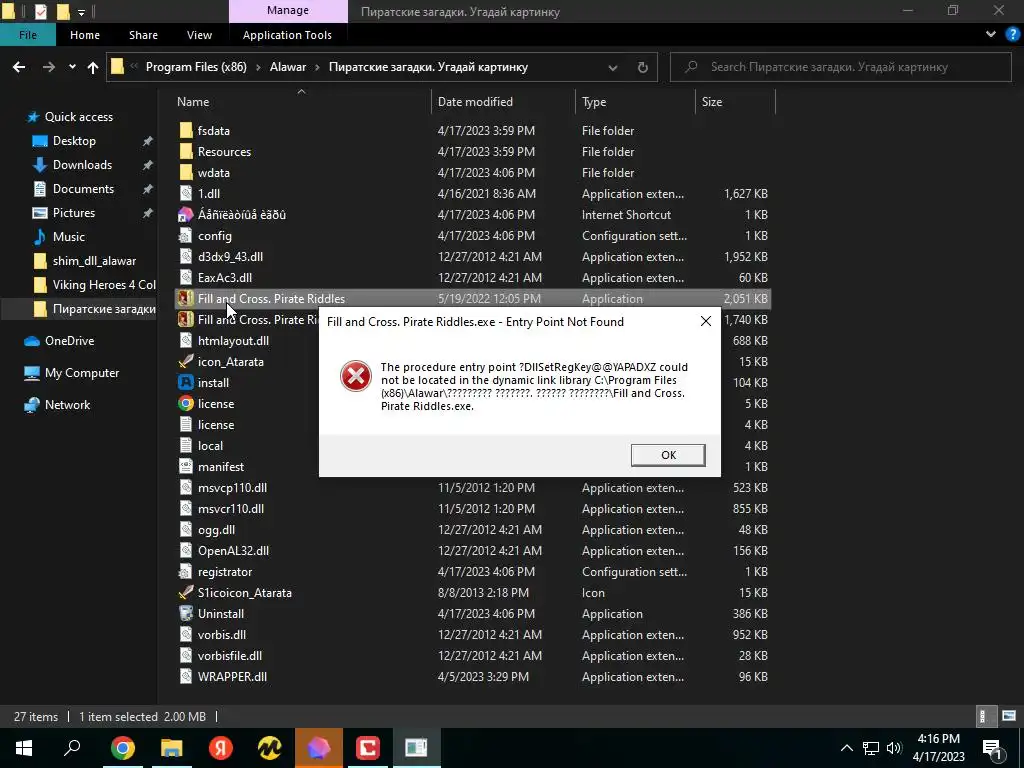
Task: Sort by Size column header
Action: click(712, 102)
